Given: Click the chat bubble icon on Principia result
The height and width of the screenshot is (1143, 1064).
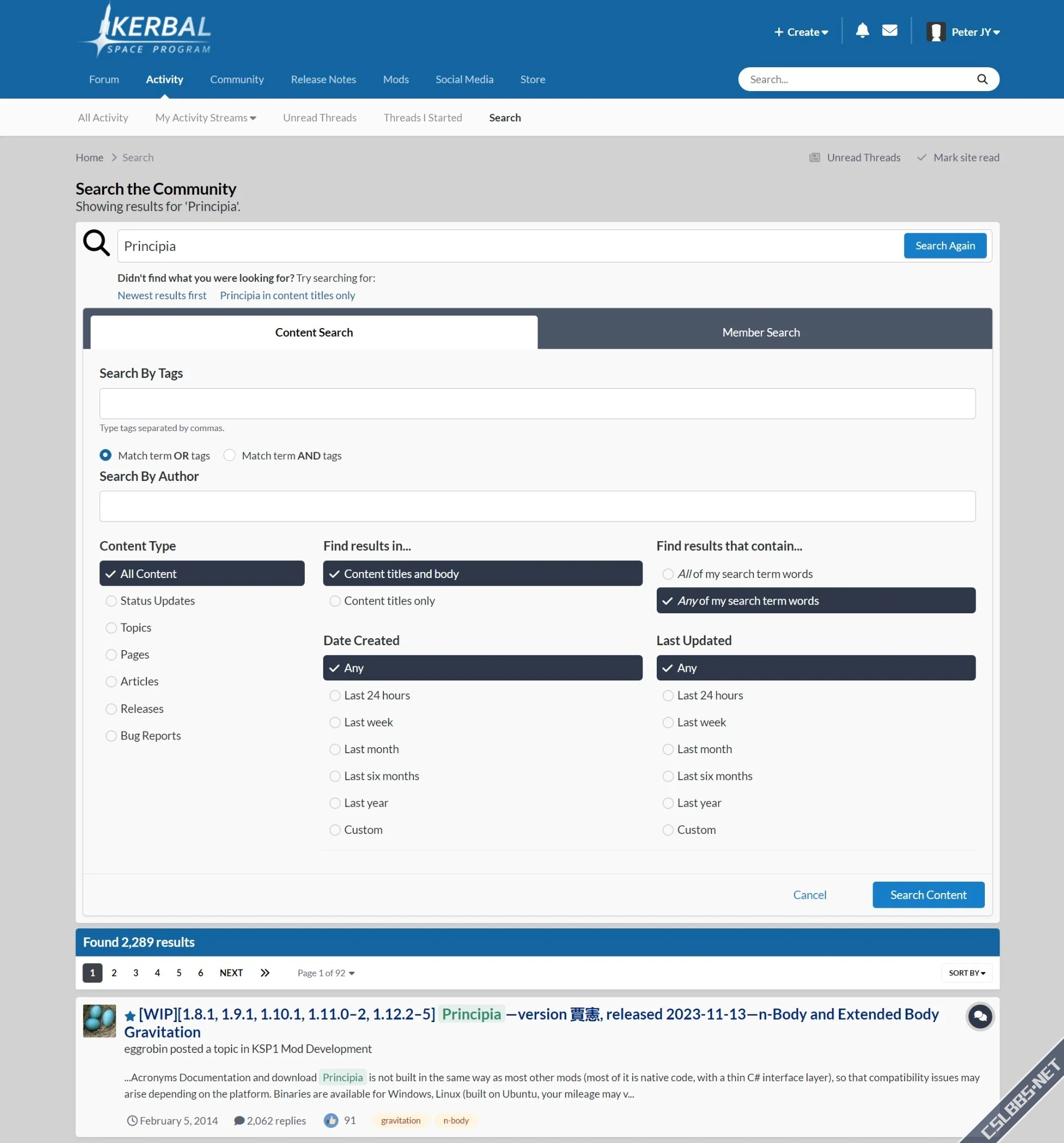Looking at the screenshot, I should point(980,1017).
